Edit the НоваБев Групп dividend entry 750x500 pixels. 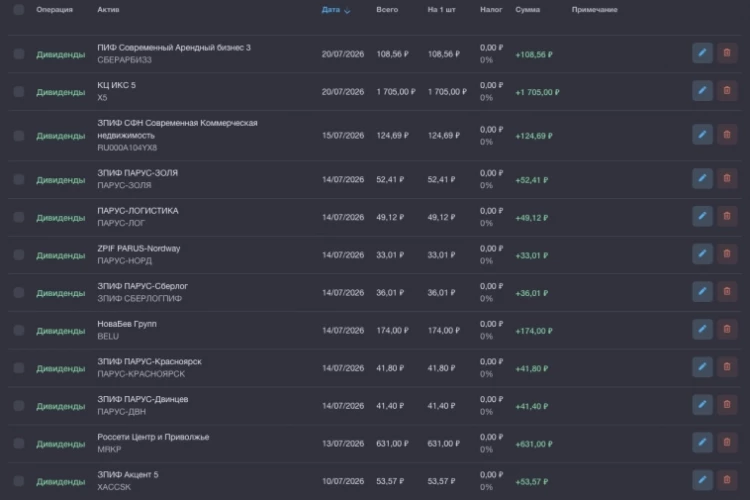click(x=702, y=329)
